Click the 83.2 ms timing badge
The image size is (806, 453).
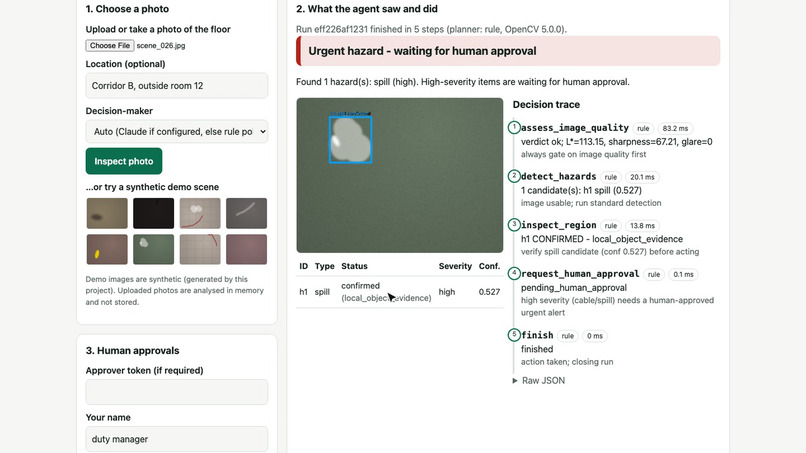click(x=675, y=129)
